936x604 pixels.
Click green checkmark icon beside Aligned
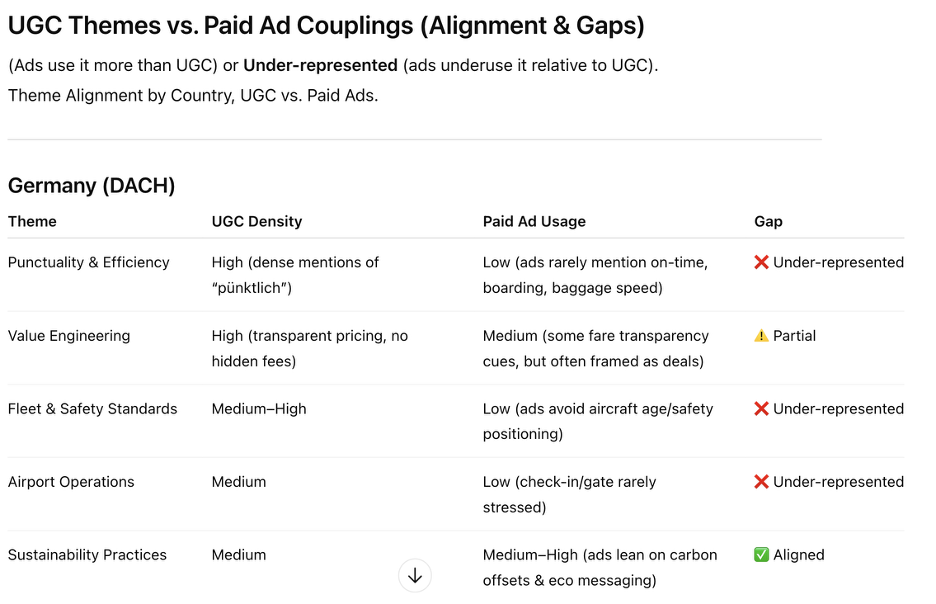tap(761, 555)
